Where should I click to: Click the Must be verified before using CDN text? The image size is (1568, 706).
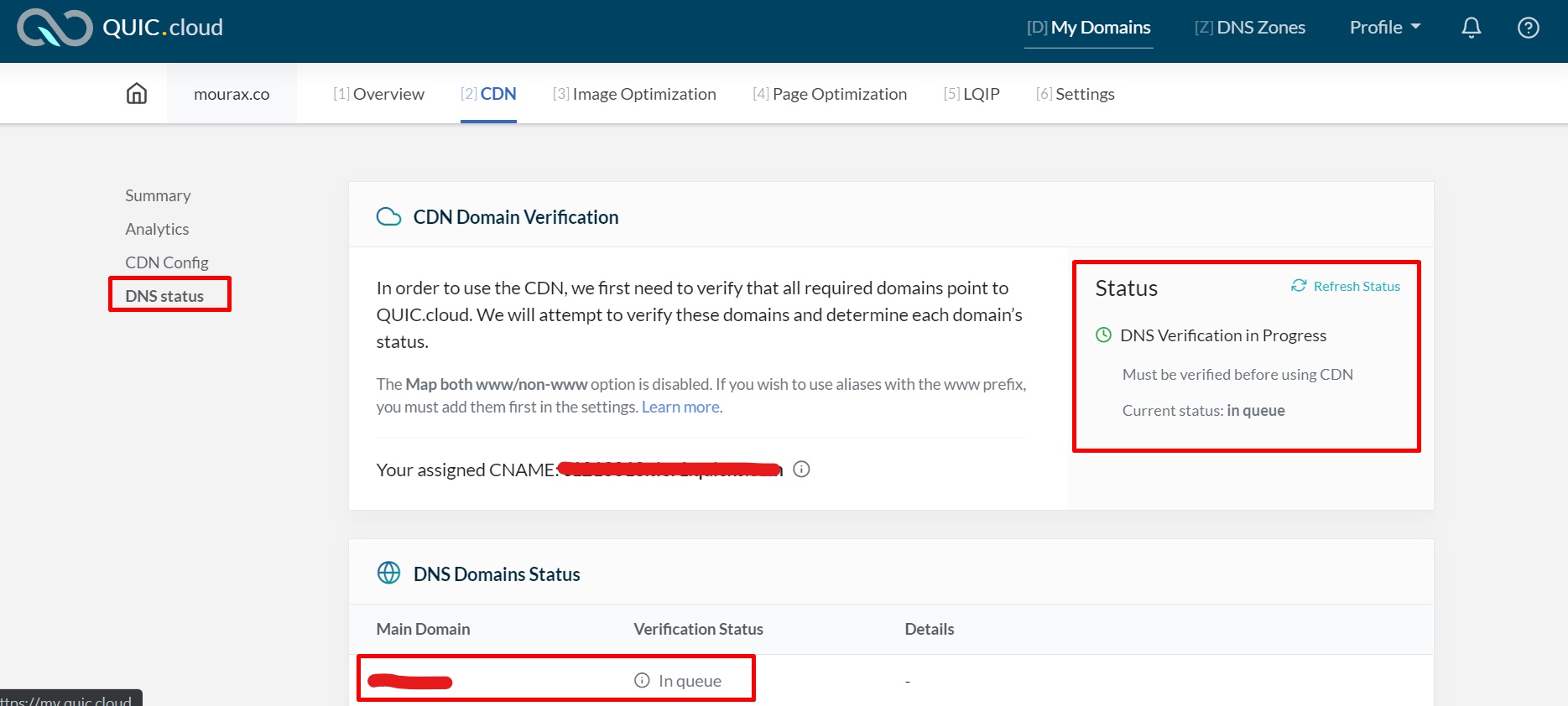[x=1237, y=374]
